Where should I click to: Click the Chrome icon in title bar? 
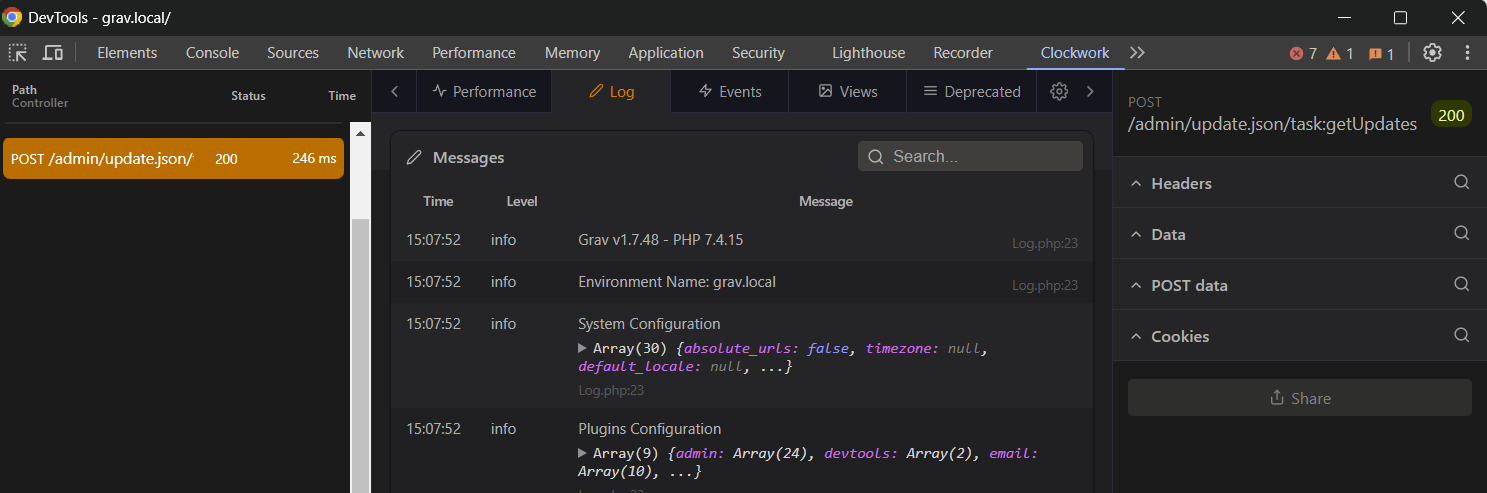(x=13, y=17)
